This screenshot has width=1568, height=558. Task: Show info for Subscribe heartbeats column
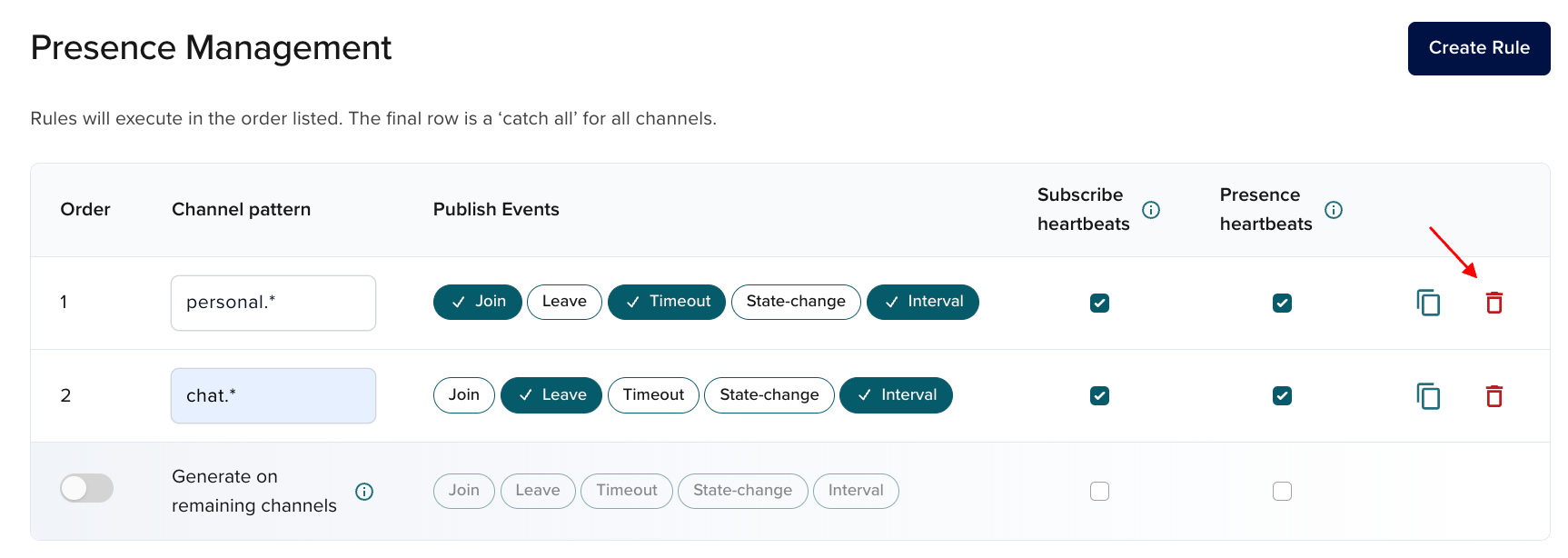pos(1151,210)
